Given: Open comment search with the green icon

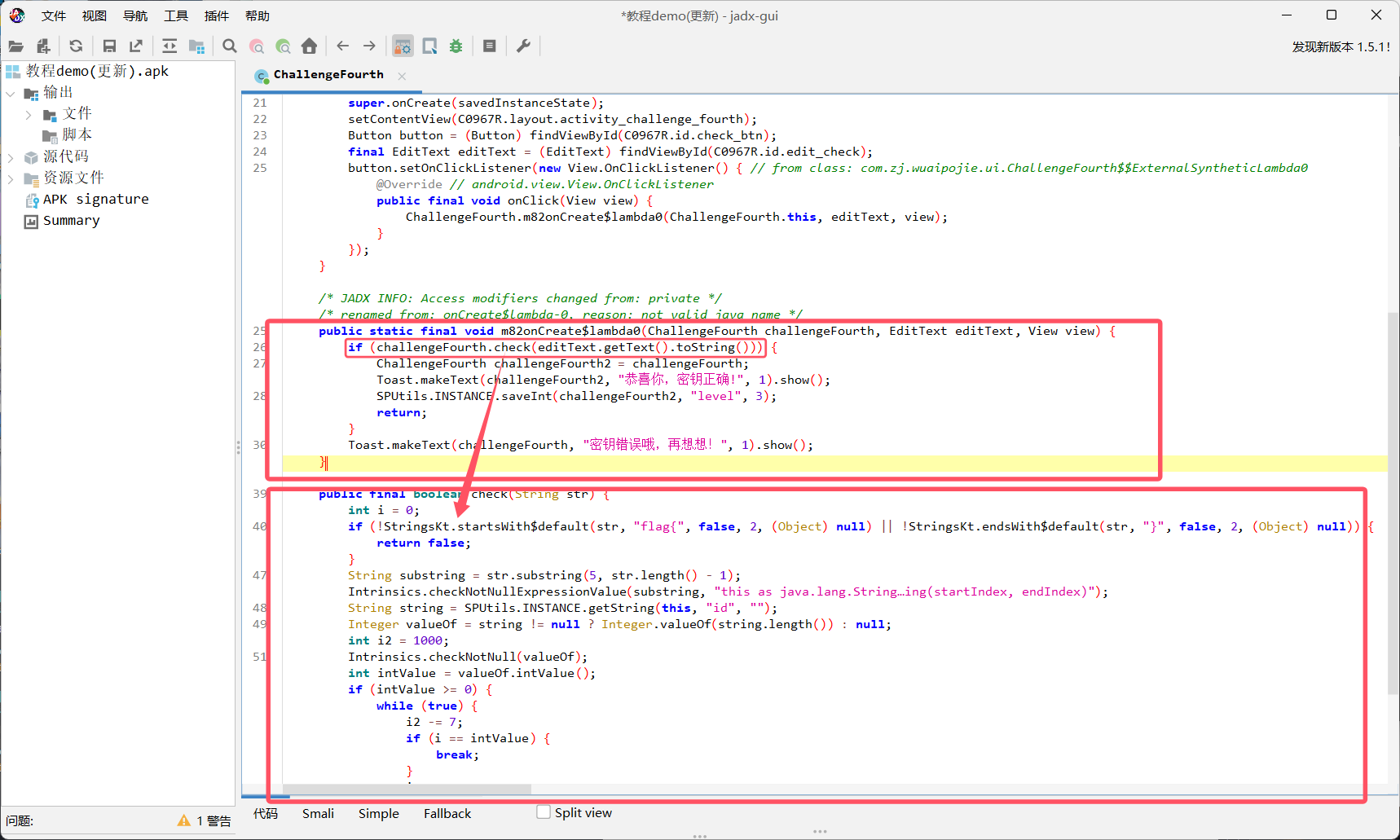Looking at the screenshot, I should click(x=283, y=46).
